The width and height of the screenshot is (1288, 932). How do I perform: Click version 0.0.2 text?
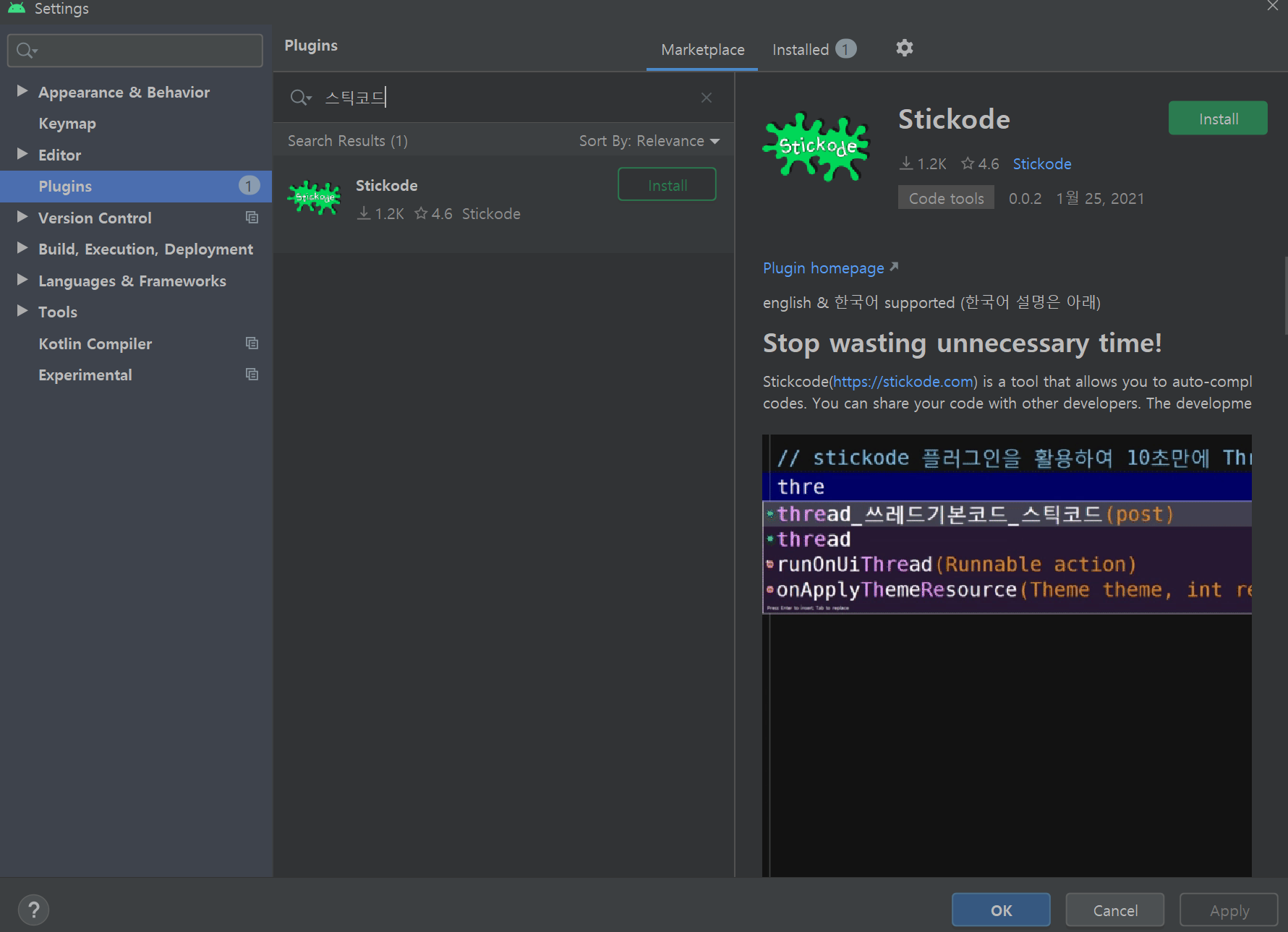pos(1025,199)
